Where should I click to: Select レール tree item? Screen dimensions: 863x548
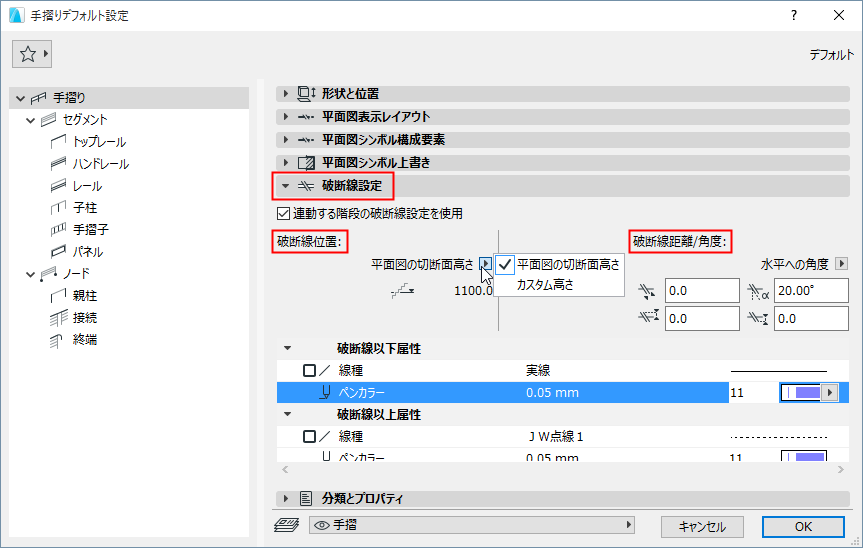[87, 186]
